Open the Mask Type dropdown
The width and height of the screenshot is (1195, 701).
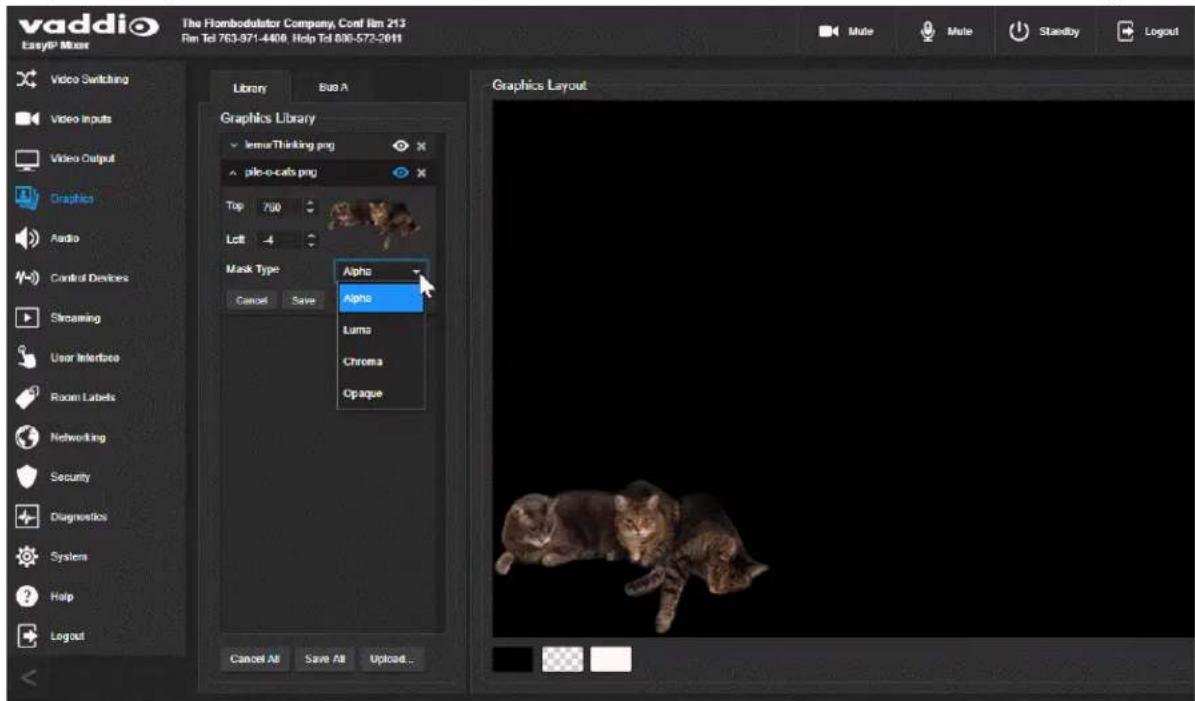click(x=381, y=271)
